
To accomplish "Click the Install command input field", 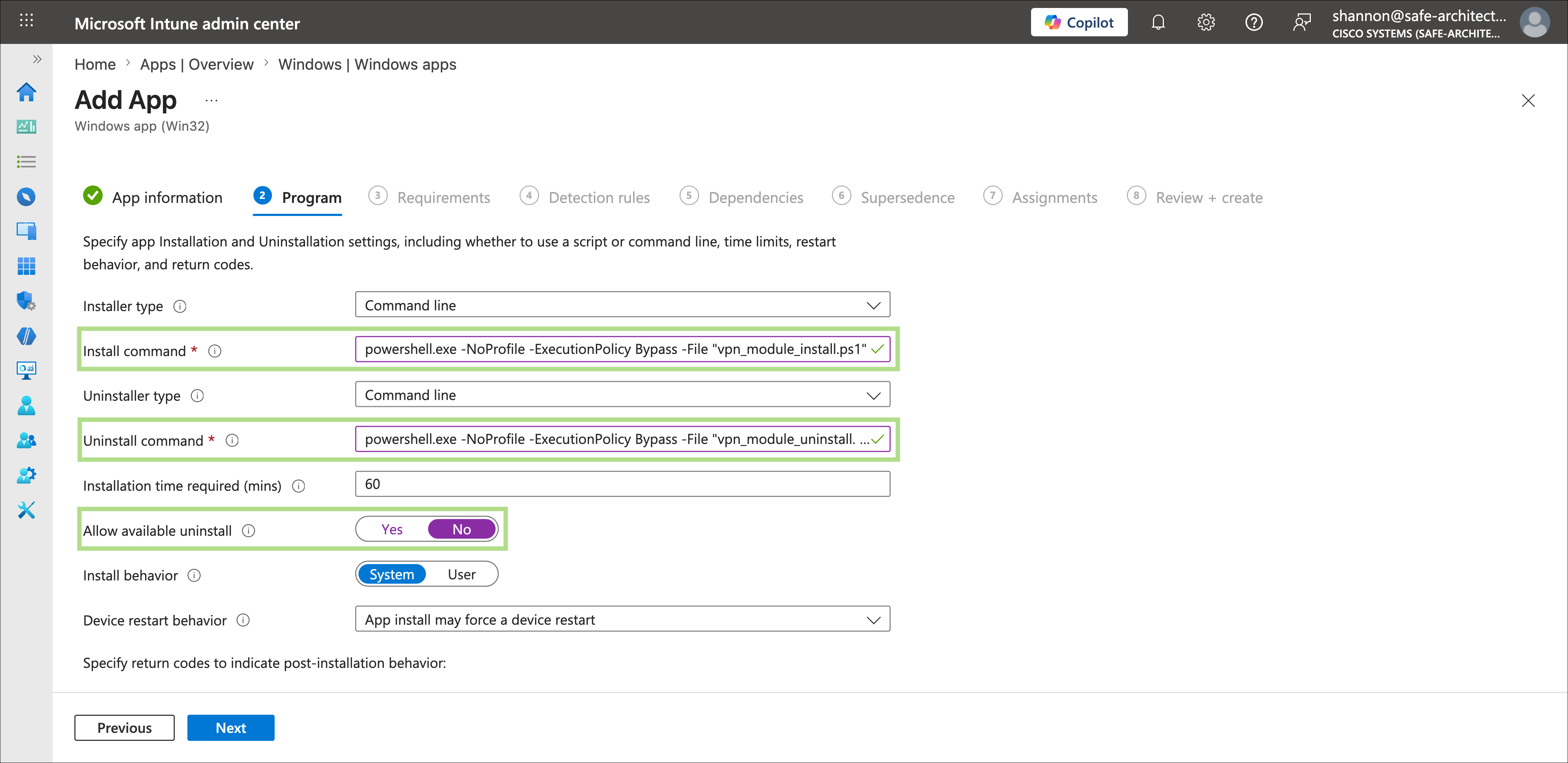I will click(622, 350).
